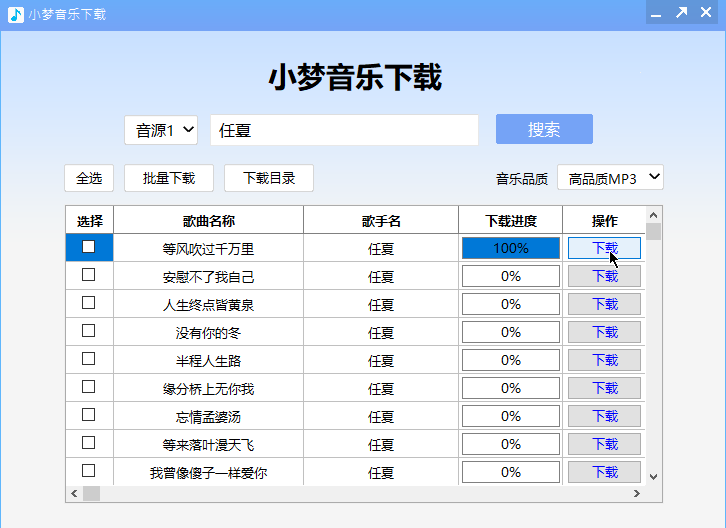Download the song 人生终点皆黄泉
Screen dimensions: 726x528
[605, 304]
